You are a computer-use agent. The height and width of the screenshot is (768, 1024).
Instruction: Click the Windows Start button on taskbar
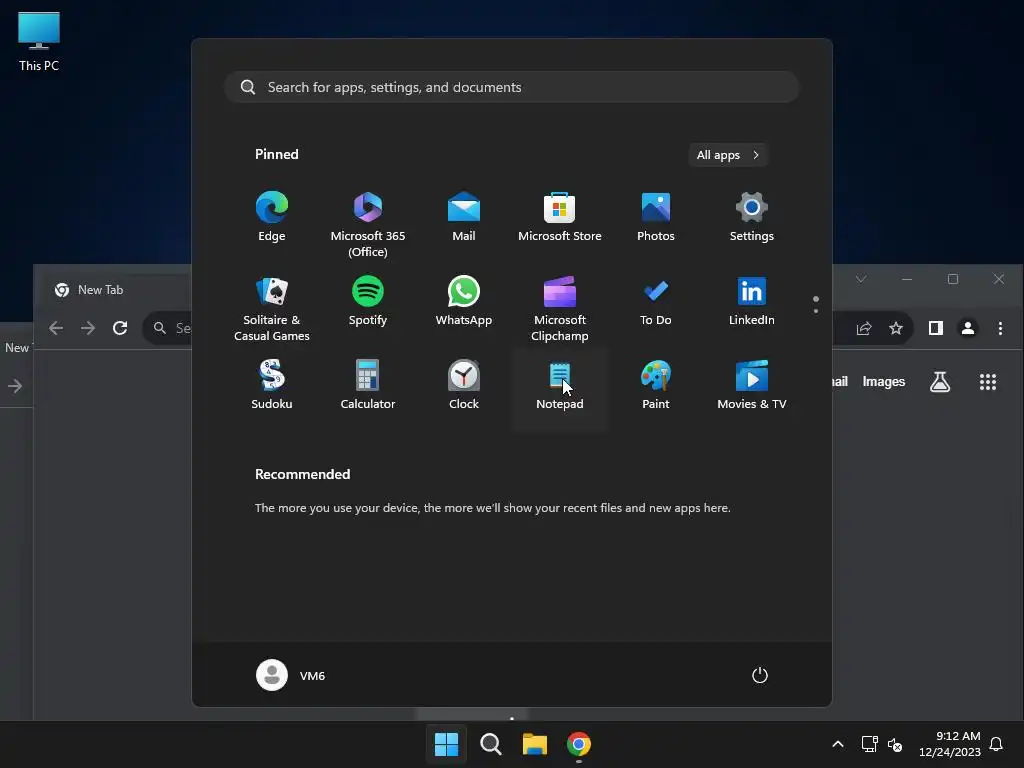point(447,744)
